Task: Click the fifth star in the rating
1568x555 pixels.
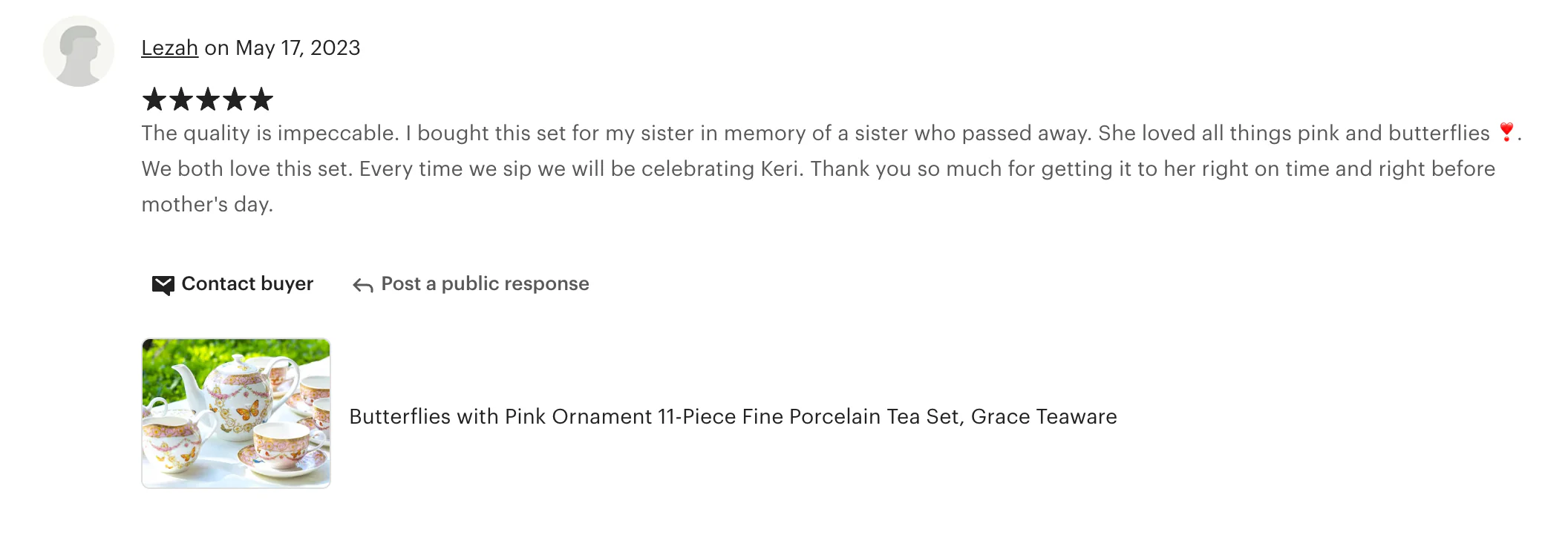Action: (261, 99)
